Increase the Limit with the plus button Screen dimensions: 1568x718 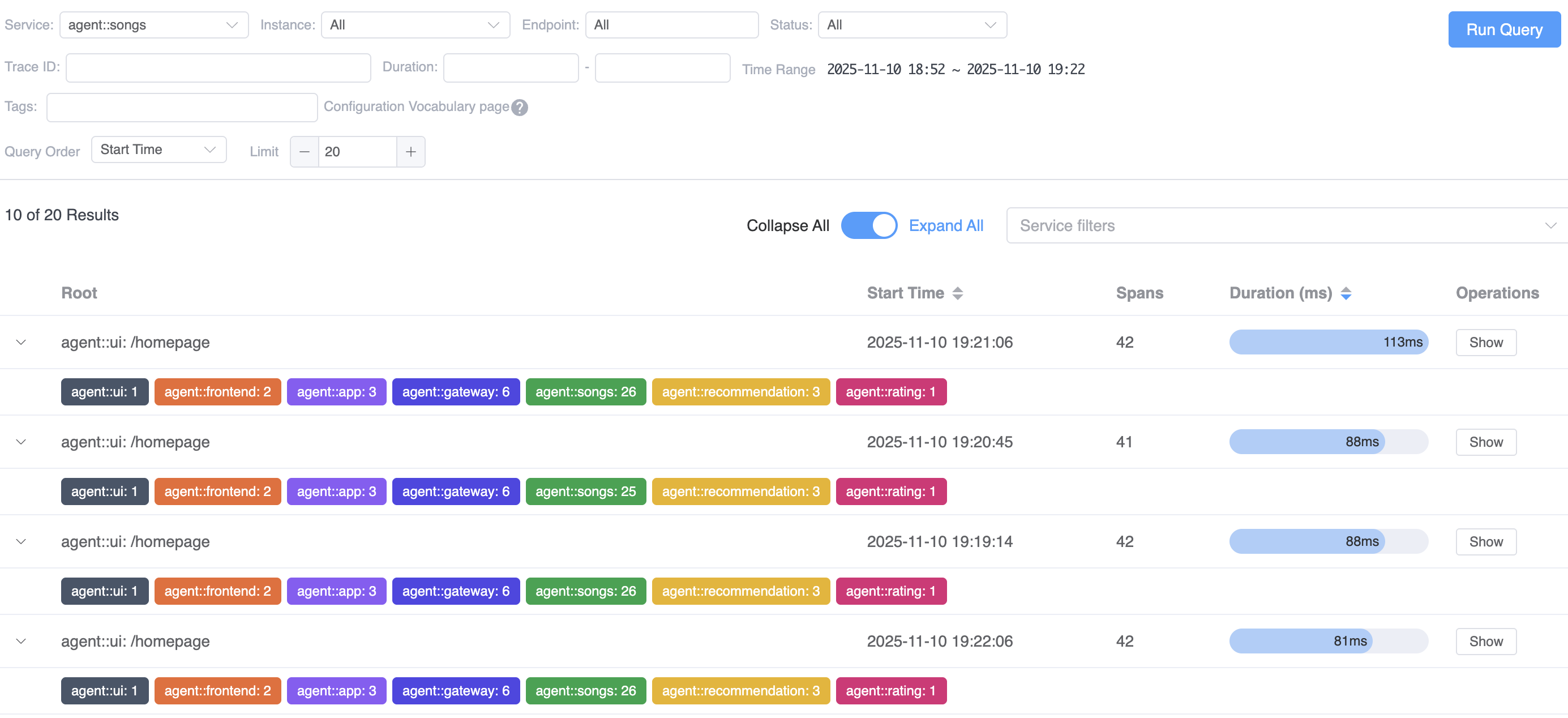tap(411, 152)
